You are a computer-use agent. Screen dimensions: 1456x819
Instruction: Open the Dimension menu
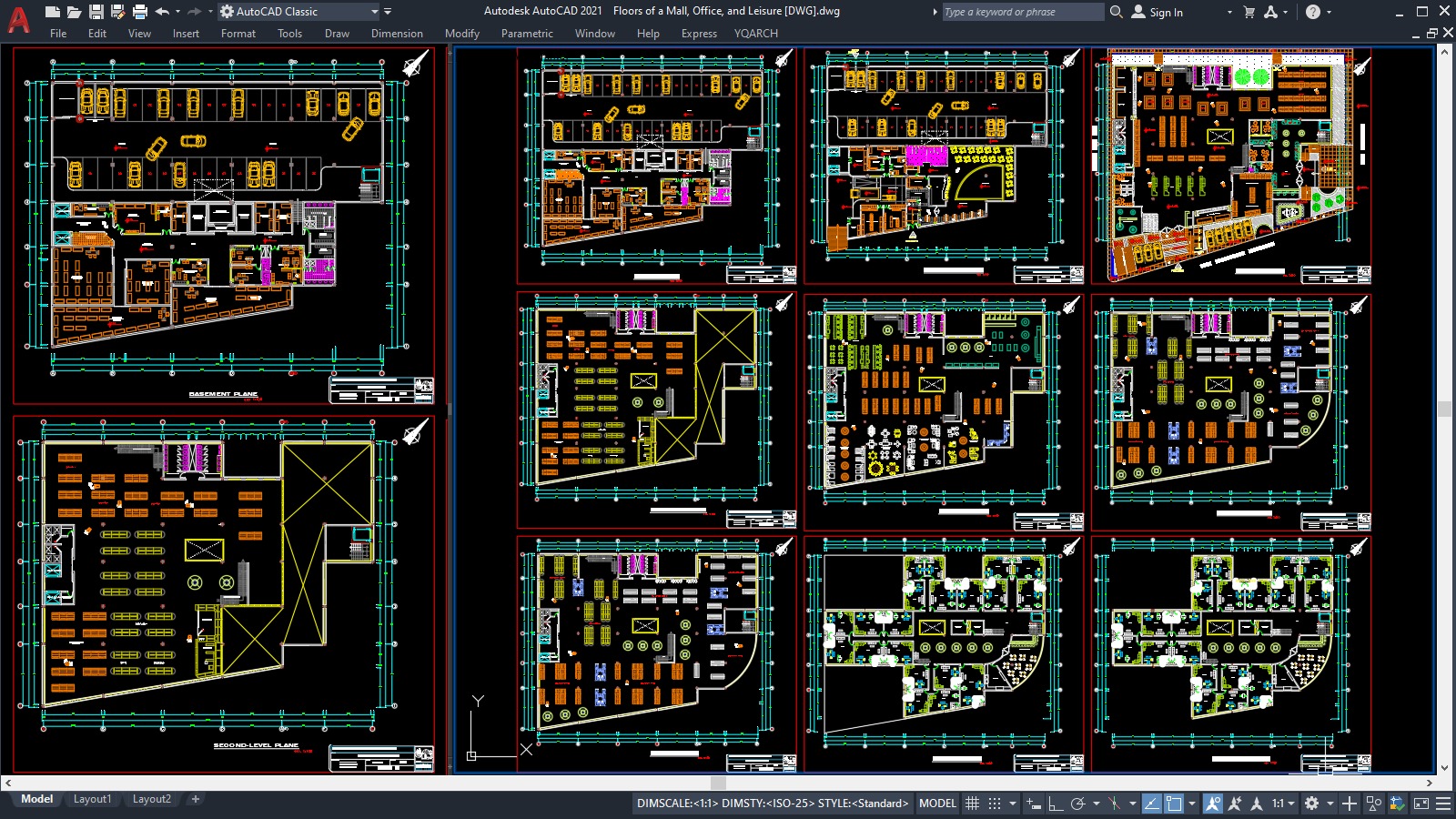tap(397, 34)
